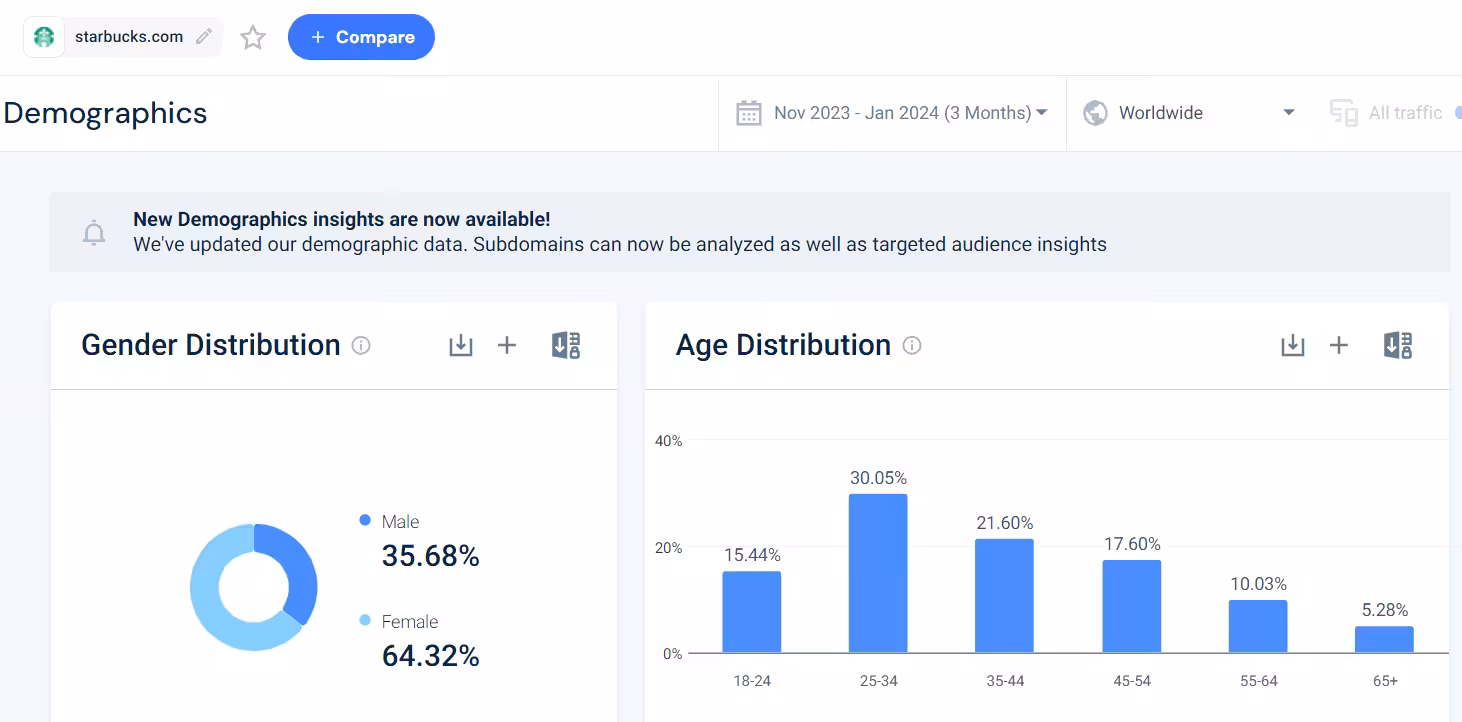Click the 15.44% bar label

point(752,555)
